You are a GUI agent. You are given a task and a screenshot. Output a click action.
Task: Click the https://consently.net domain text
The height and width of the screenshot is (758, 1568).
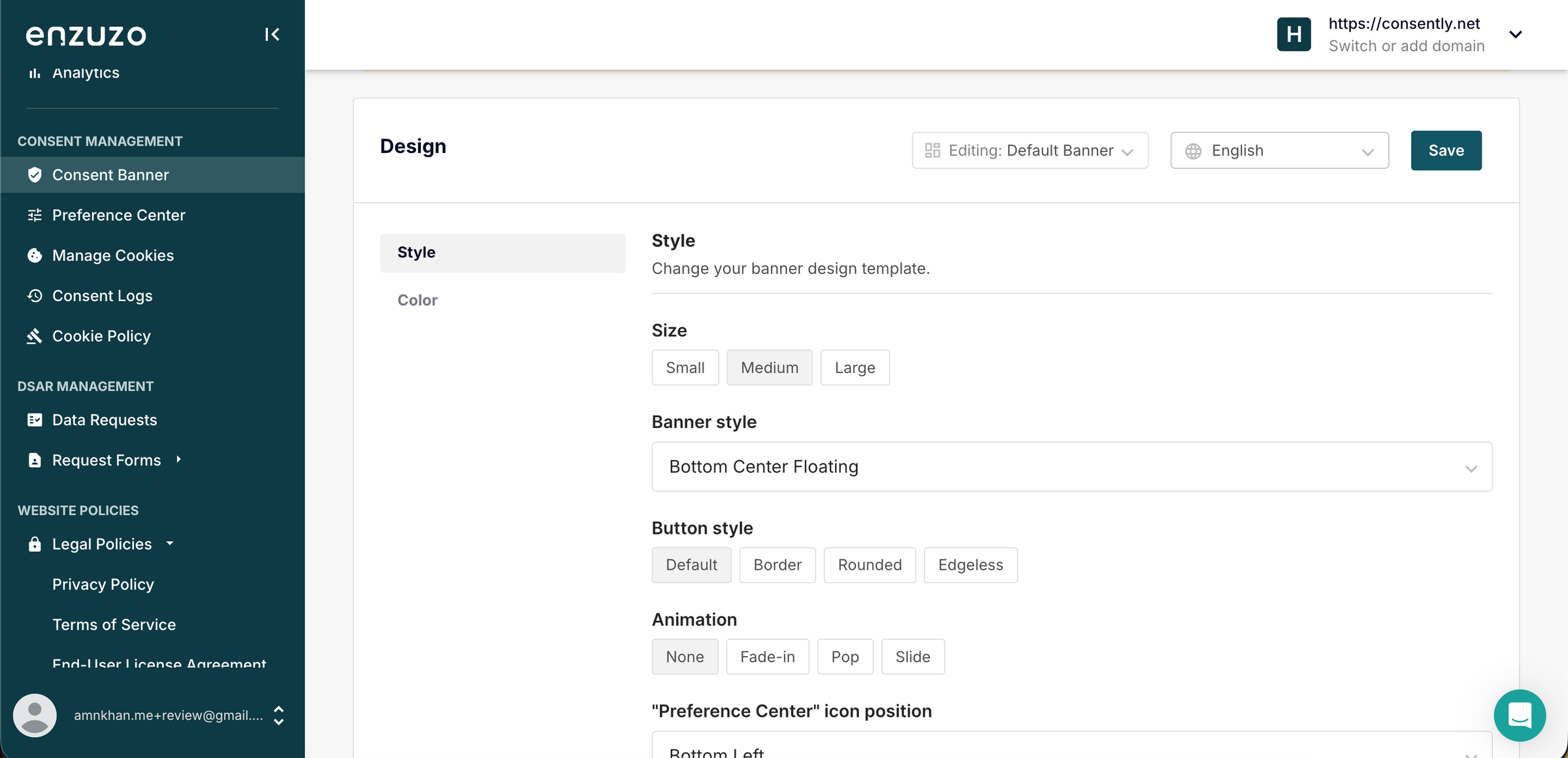coord(1404,24)
